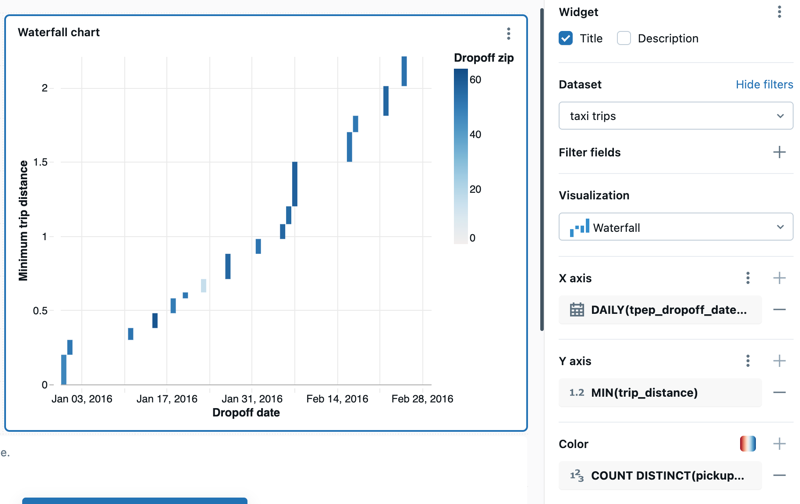Screen dimensions: 800x504
Task: Enable the Description checkbox
Action: tap(624, 38)
